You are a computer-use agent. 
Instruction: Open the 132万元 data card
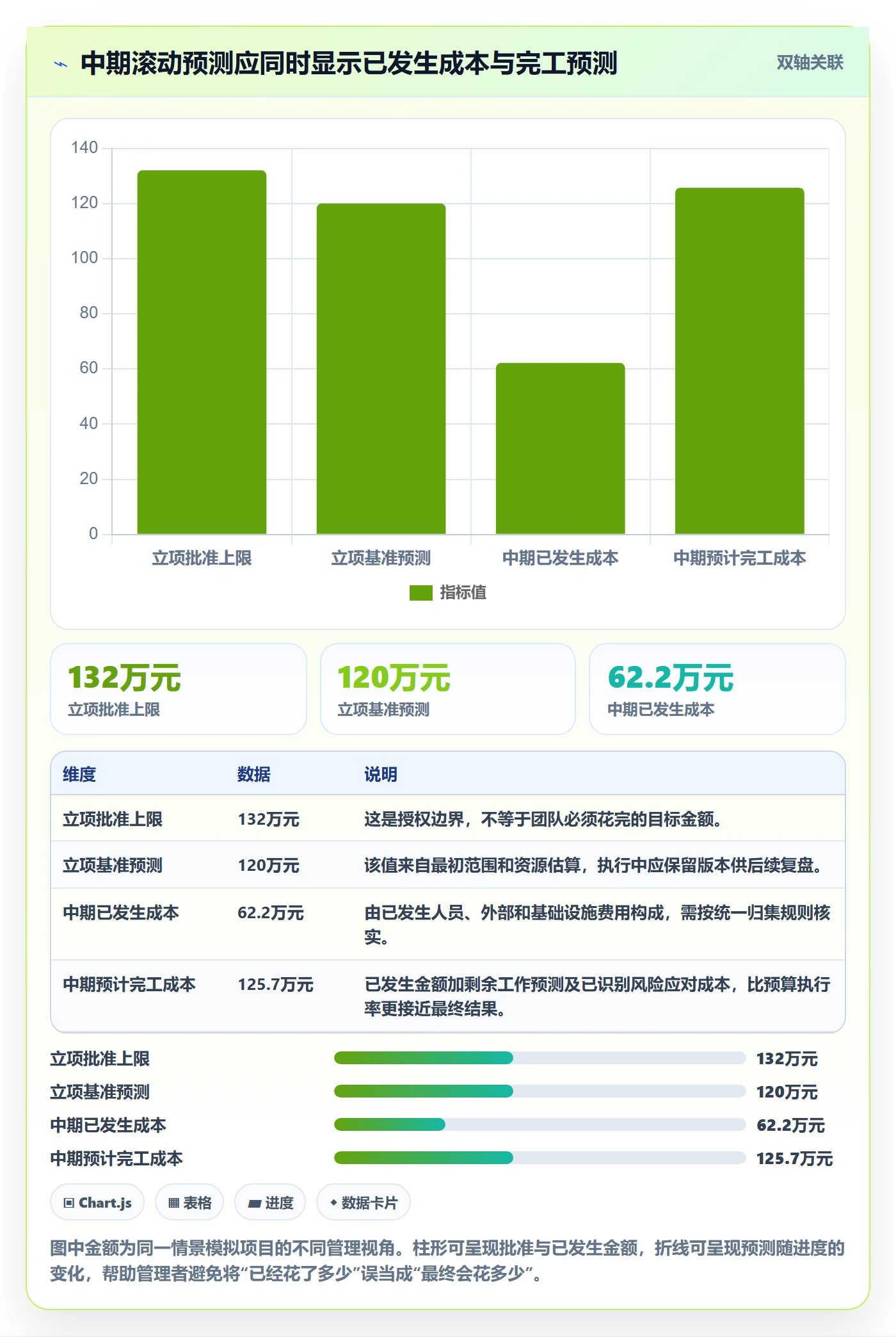coord(179,689)
